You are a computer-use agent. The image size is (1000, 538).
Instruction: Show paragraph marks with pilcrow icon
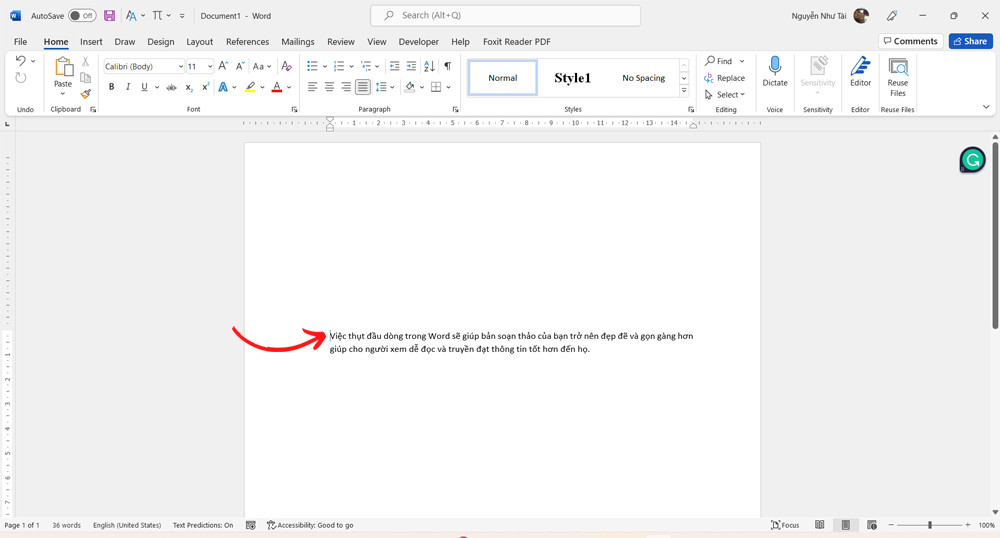click(447, 66)
